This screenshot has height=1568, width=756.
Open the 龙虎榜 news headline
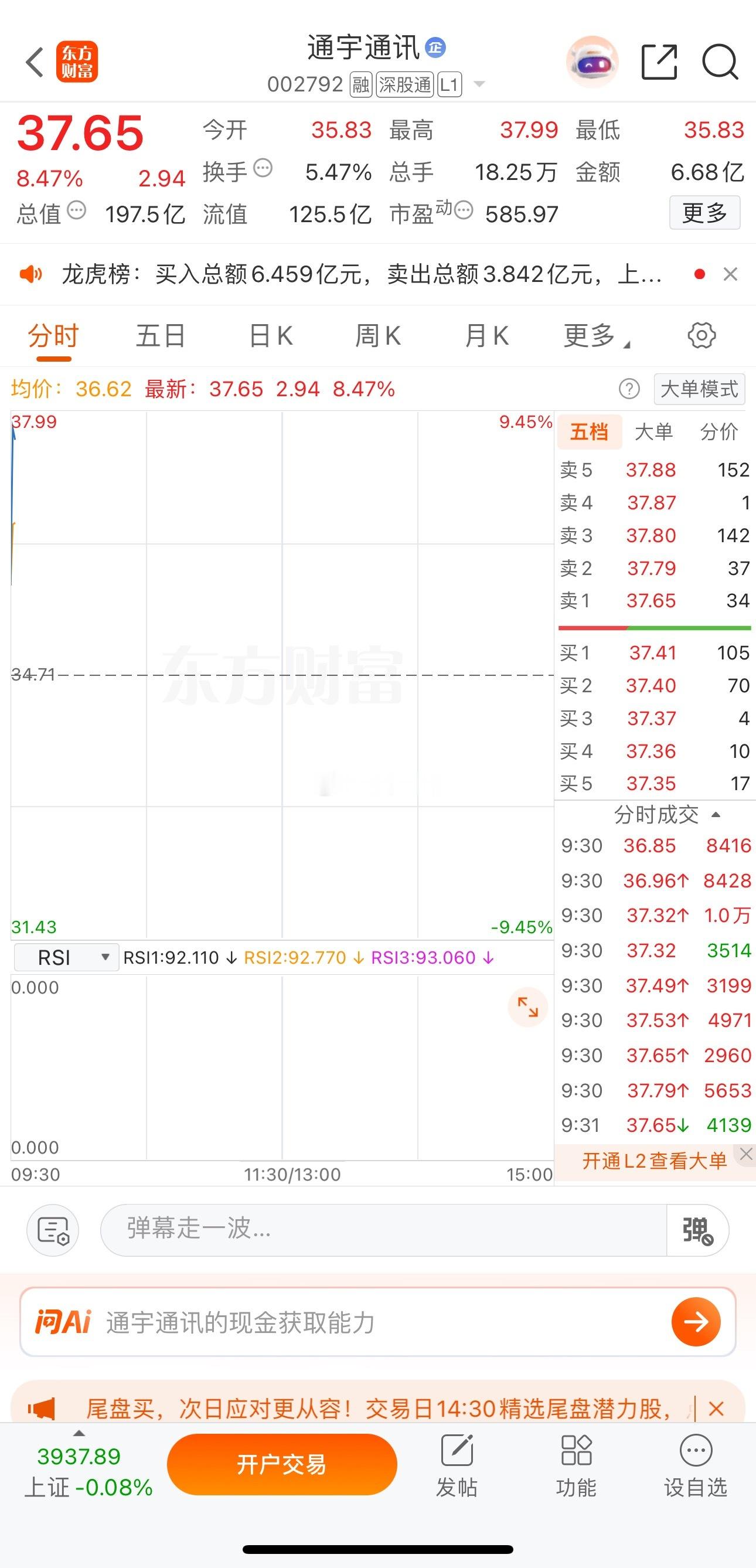point(362,274)
